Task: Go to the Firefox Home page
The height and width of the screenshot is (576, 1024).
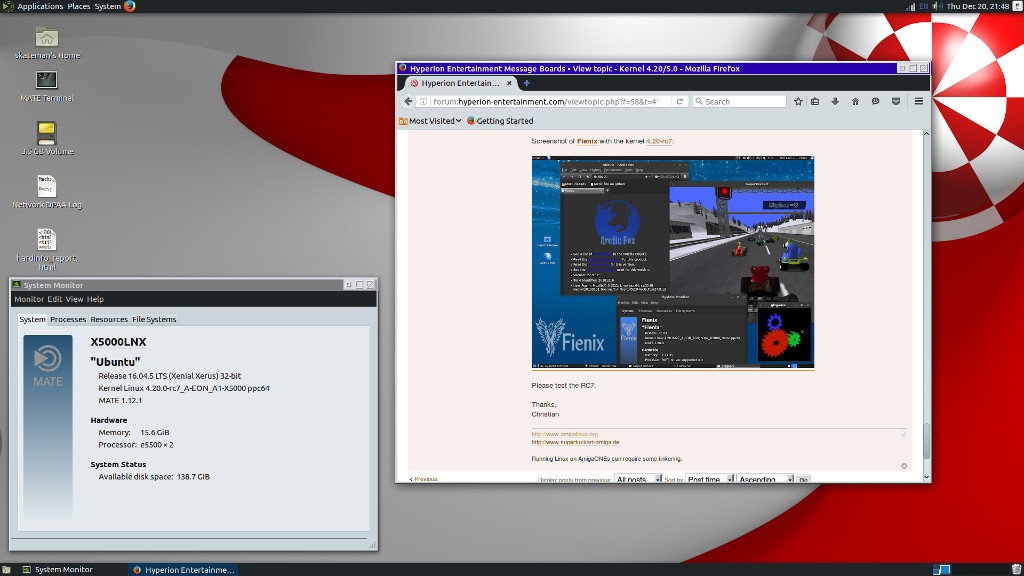Action: (855, 101)
